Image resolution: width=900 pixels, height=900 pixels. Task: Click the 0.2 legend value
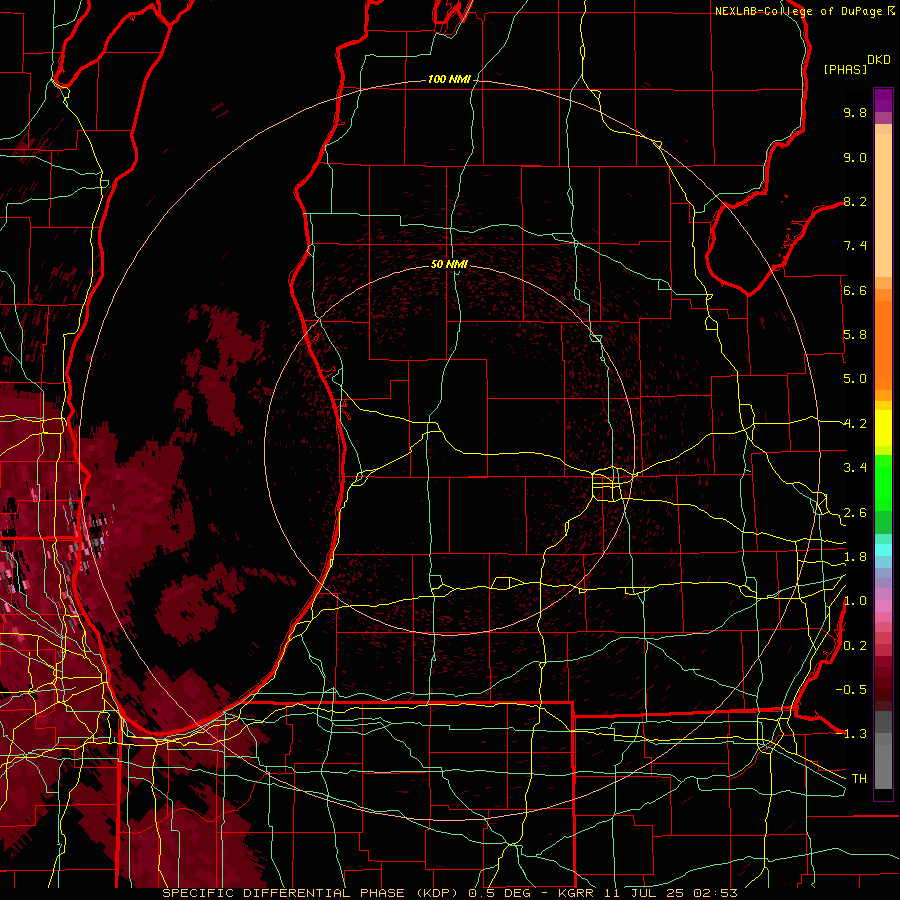(855, 646)
